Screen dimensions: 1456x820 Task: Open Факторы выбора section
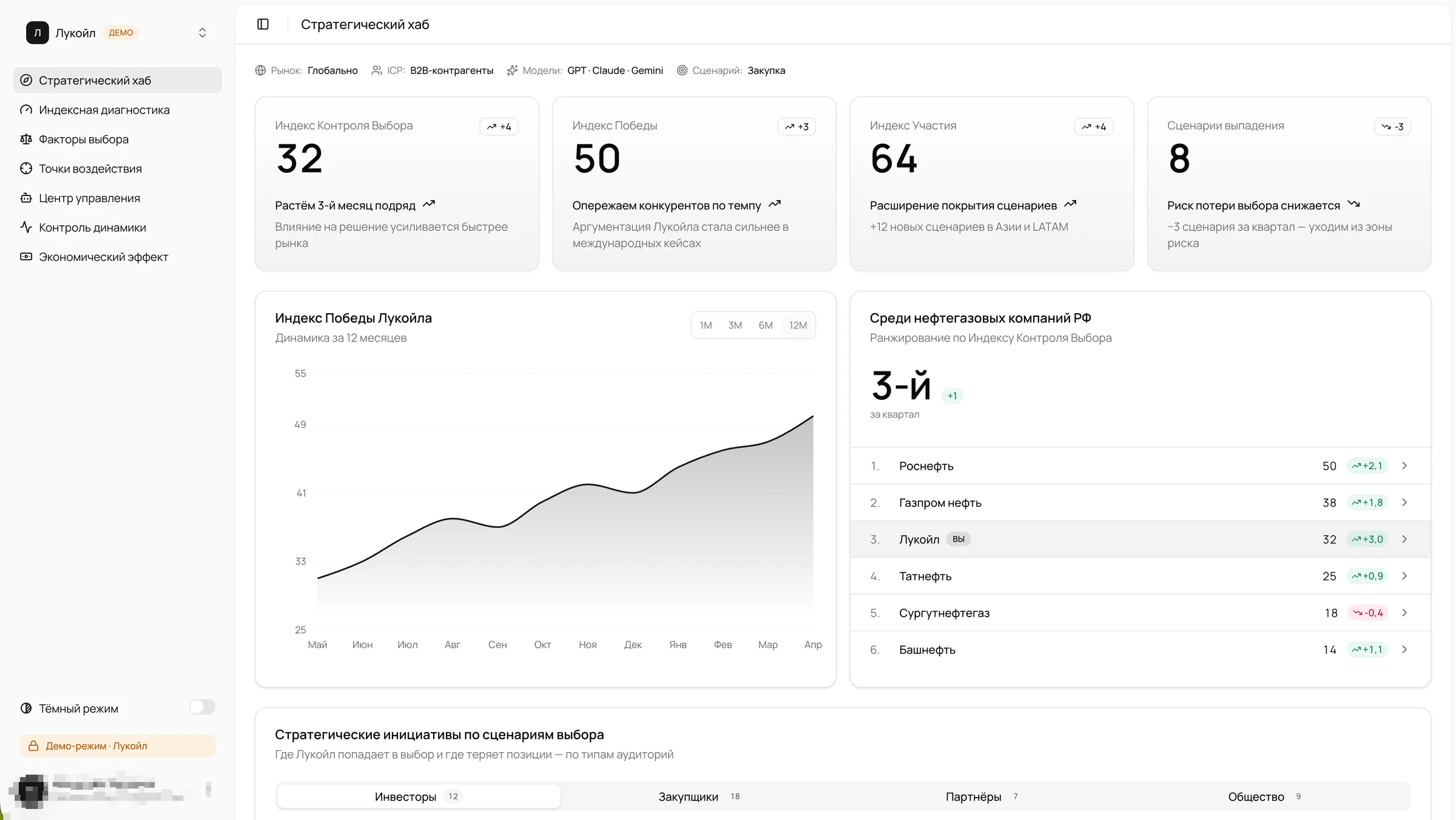coord(118,139)
